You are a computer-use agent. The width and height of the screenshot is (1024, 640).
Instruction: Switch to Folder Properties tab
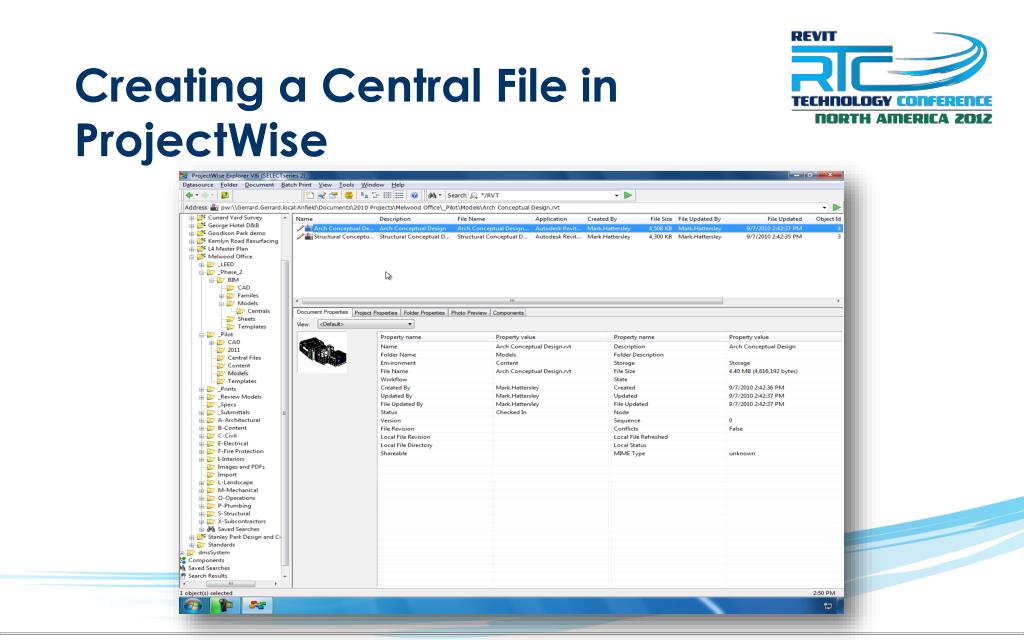pyautogui.click(x=424, y=313)
